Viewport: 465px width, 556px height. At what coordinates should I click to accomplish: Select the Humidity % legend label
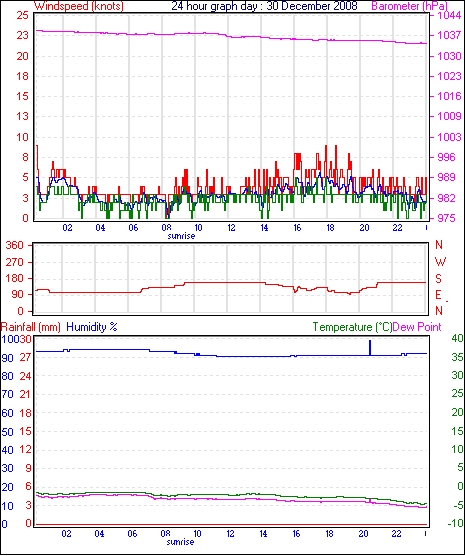(x=92, y=327)
